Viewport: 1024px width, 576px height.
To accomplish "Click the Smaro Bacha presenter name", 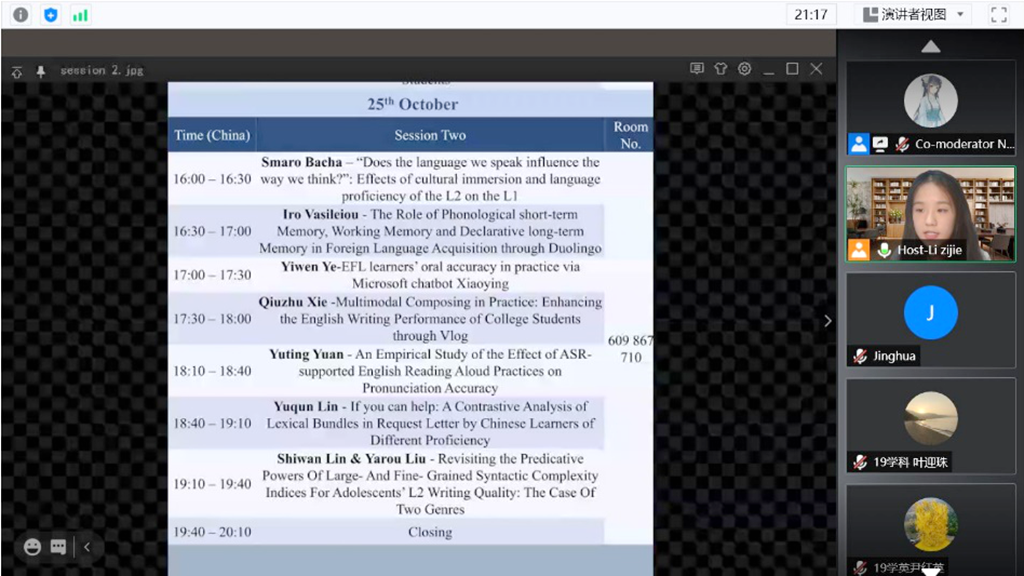I will point(302,162).
